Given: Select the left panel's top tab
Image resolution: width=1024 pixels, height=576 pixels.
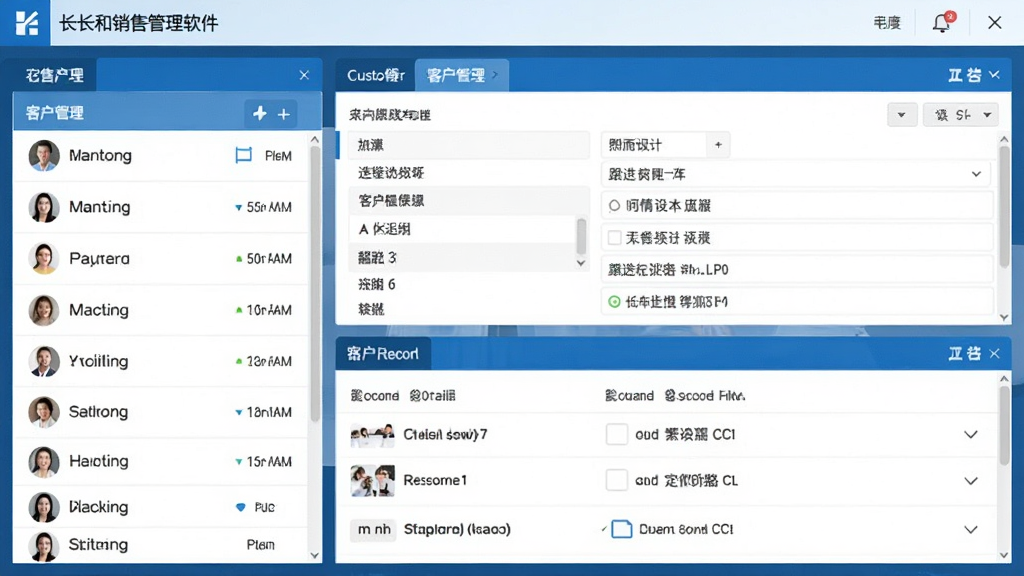Looking at the screenshot, I should point(55,75).
